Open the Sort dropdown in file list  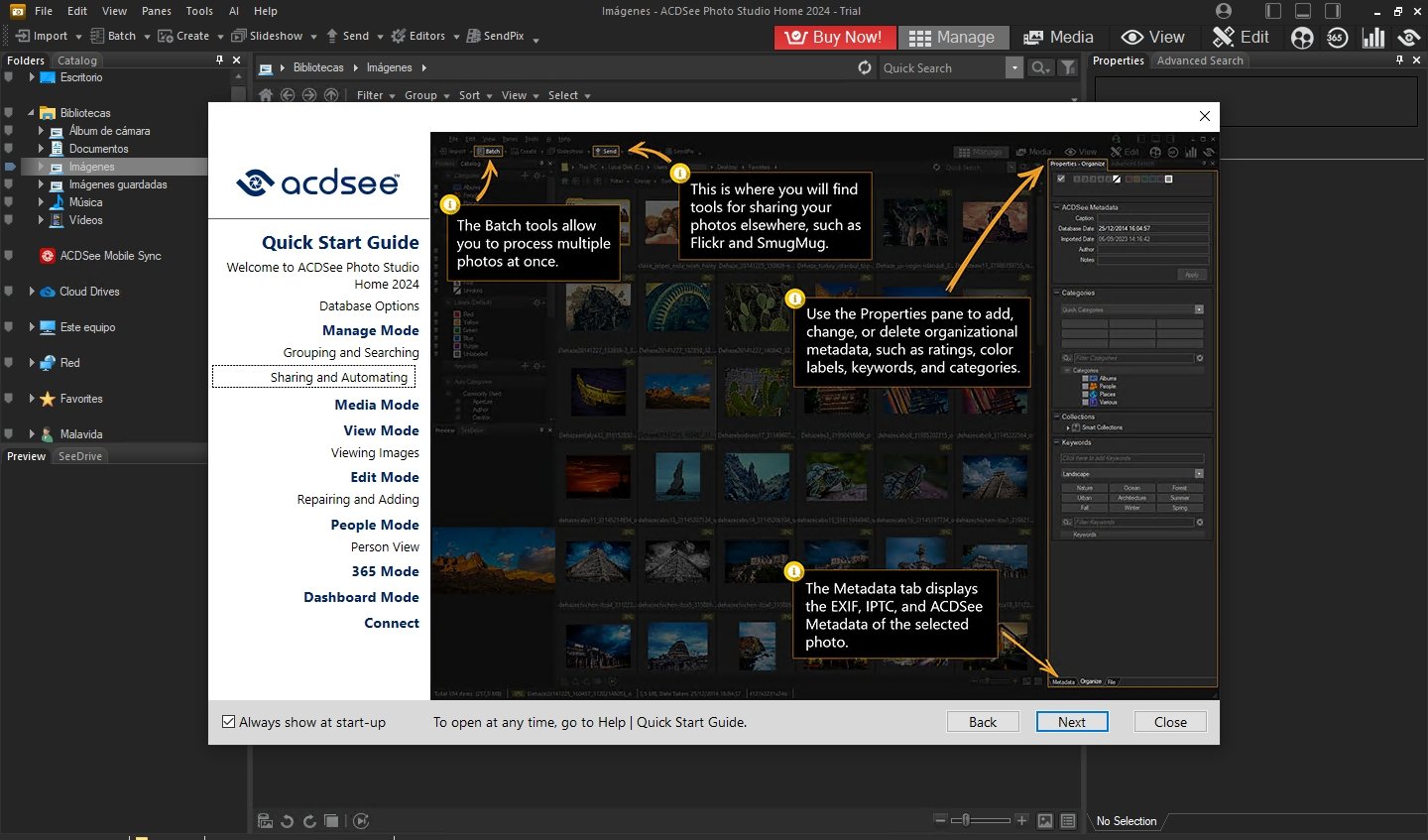tap(475, 95)
